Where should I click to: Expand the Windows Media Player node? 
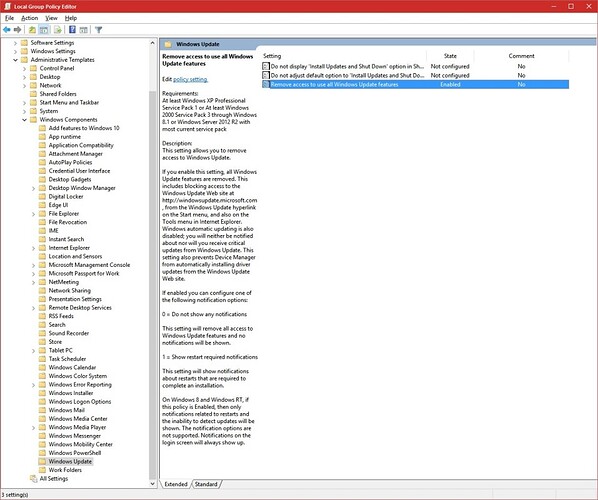pos(33,428)
